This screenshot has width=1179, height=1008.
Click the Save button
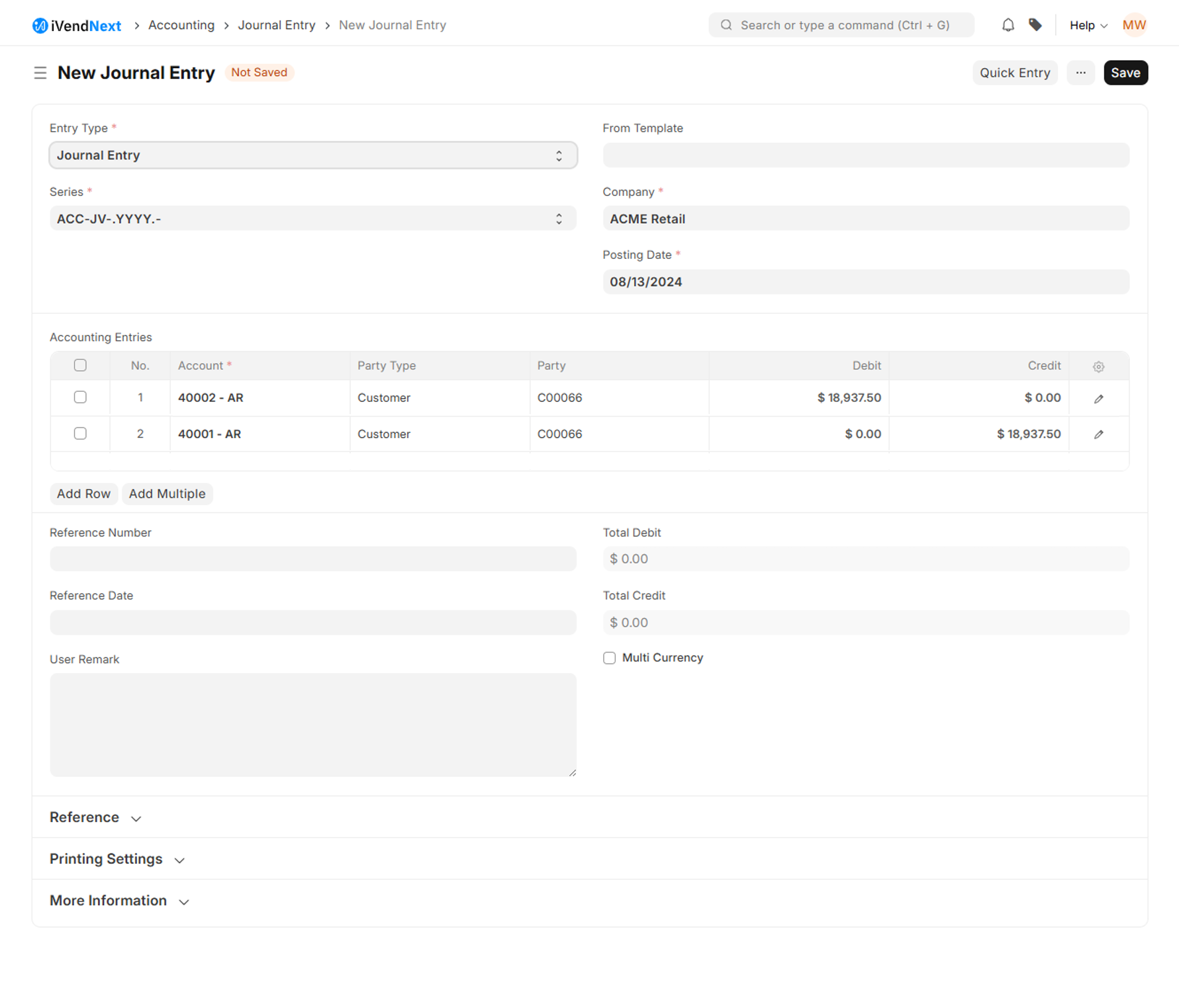(1125, 73)
